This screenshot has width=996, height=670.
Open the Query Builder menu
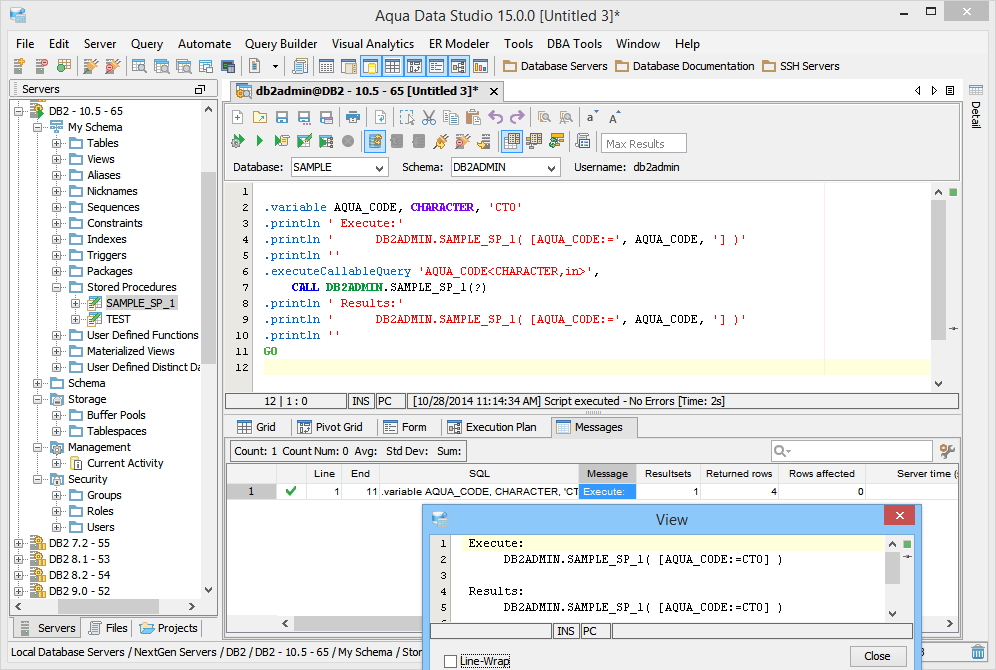pos(281,44)
